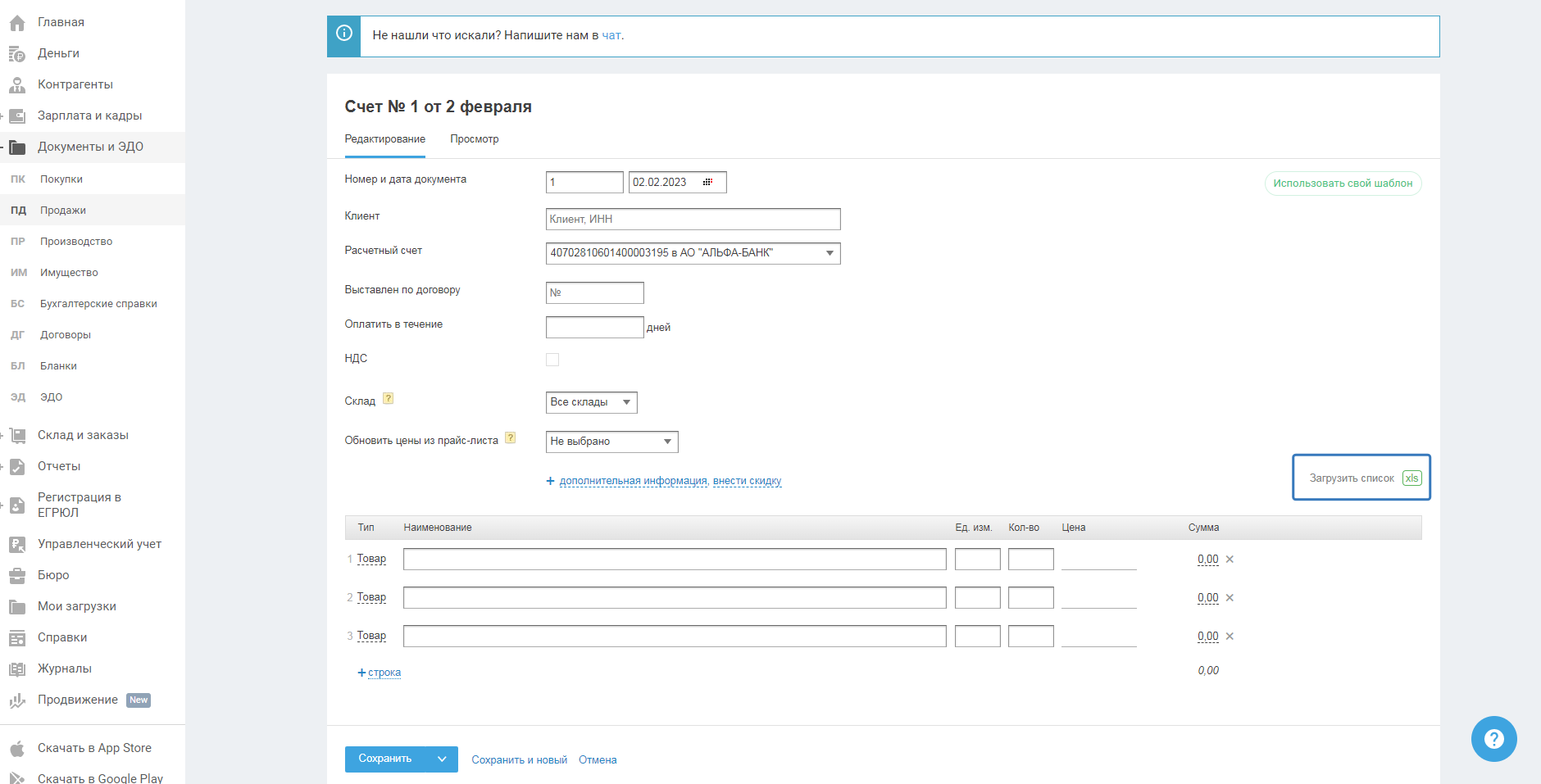Click the Клиент, ИНН input field
This screenshot has height=784, width=1541.
pyautogui.click(x=693, y=219)
